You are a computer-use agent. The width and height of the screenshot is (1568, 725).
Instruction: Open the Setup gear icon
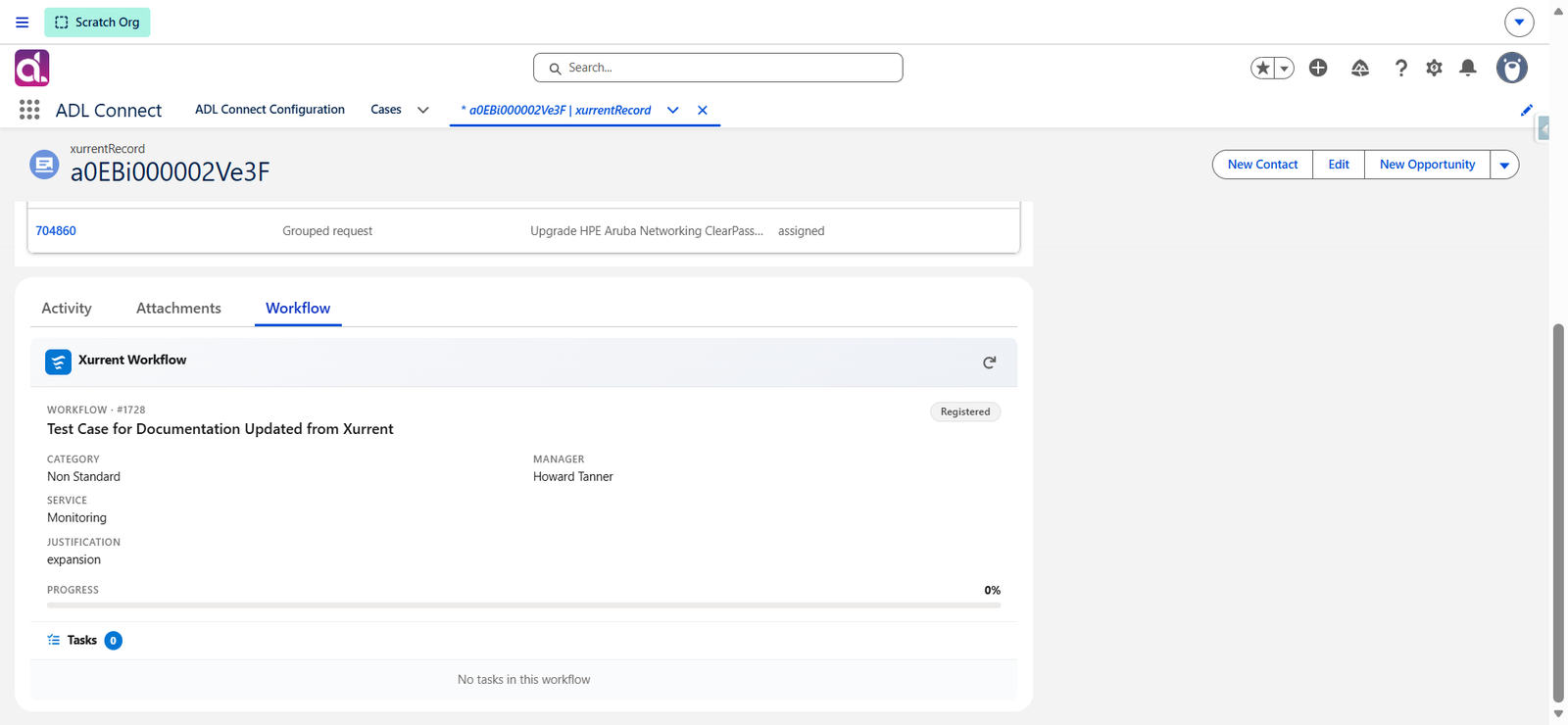pos(1435,68)
